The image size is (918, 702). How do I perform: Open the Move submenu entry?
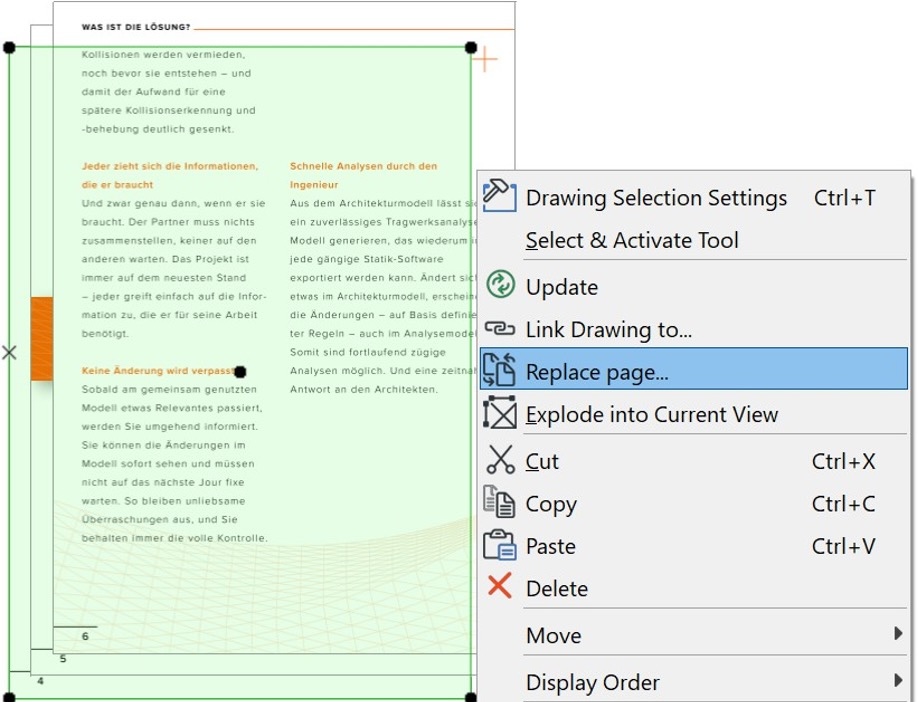[553, 635]
